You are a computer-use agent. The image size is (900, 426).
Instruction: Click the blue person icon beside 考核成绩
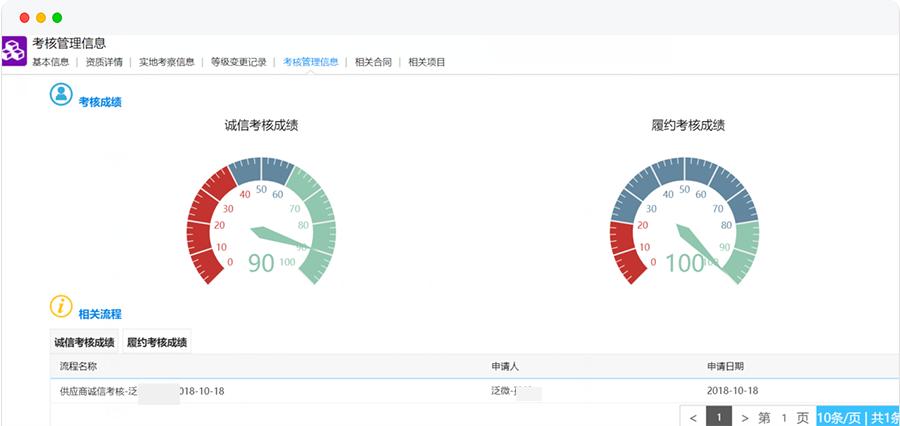(61, 94)
